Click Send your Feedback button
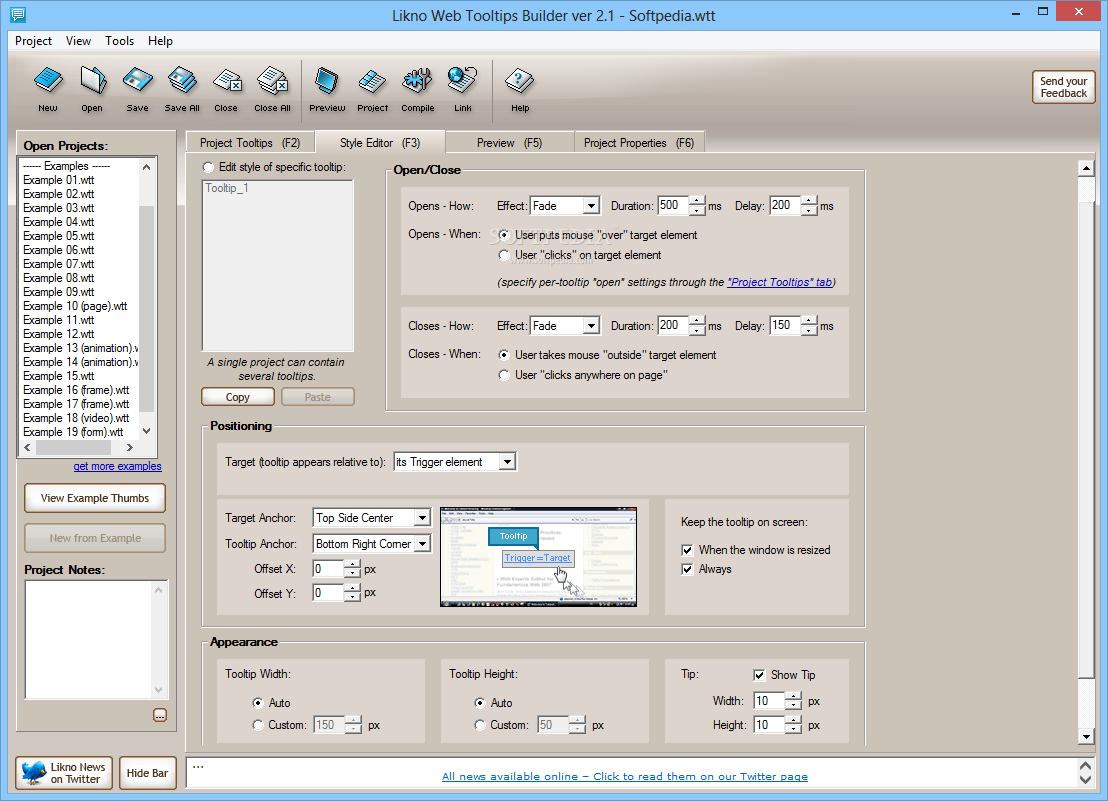1108x801 pixels. (x=1063, y=87)
